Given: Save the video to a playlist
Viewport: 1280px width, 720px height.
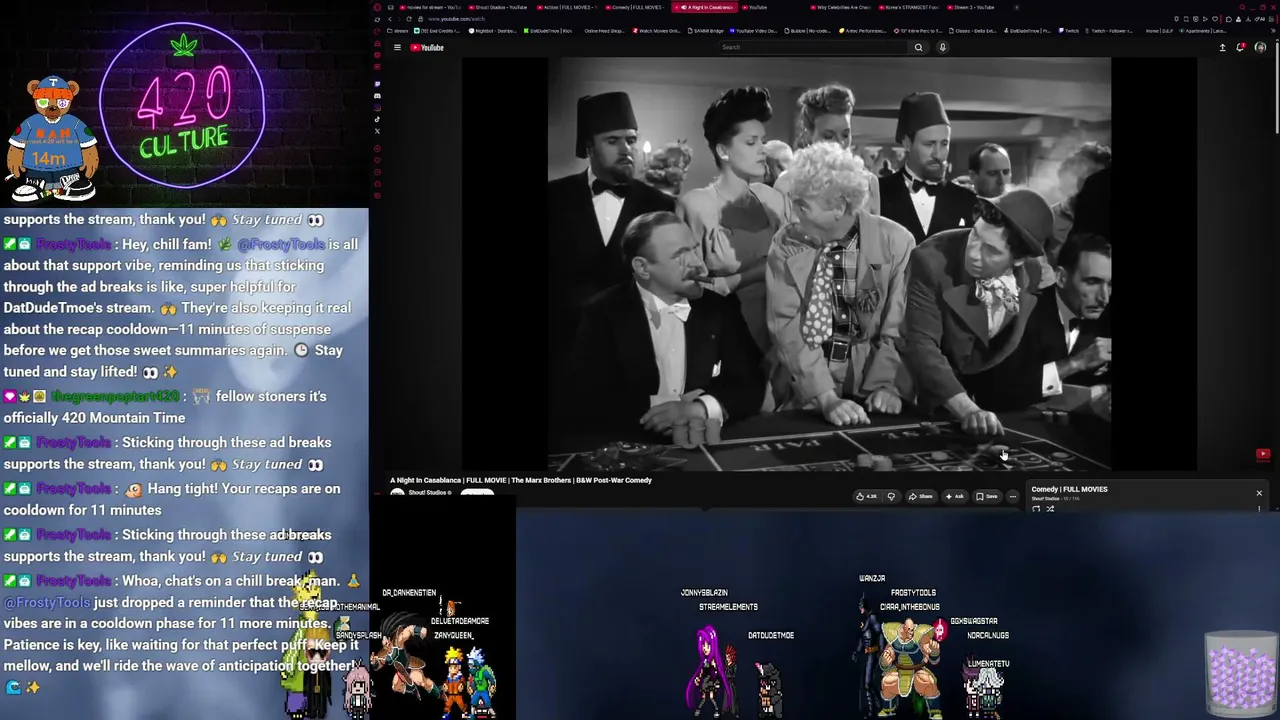Looking at the screenshot, I should [x=987, y=496].
